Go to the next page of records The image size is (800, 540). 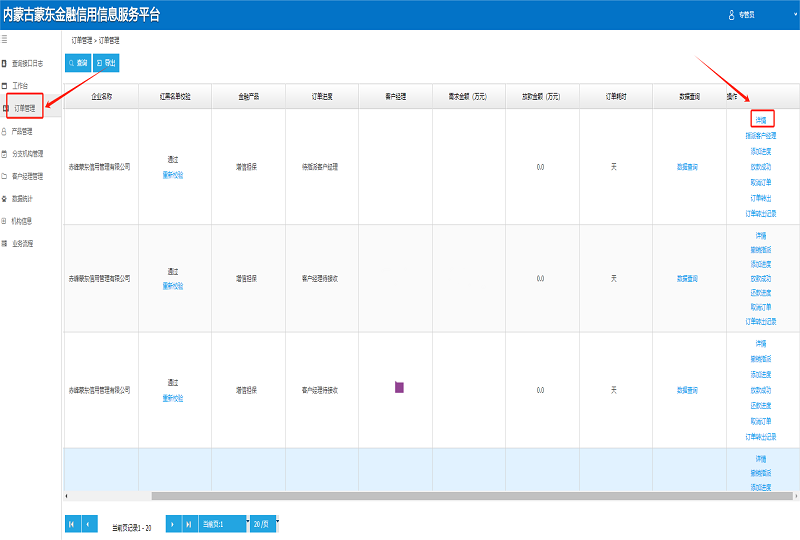click(173, 524)
